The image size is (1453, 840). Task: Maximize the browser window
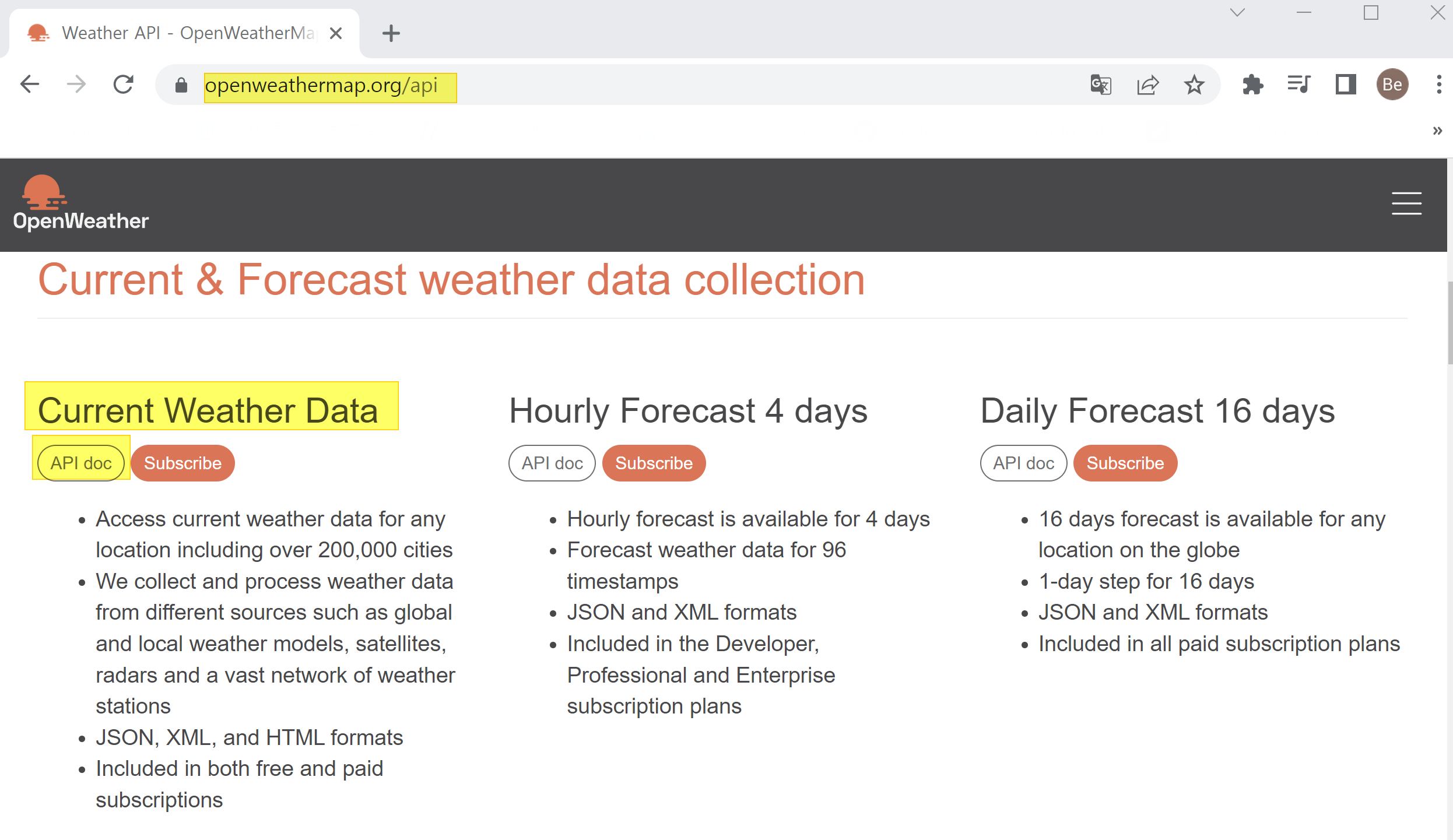coord(1371,12)
